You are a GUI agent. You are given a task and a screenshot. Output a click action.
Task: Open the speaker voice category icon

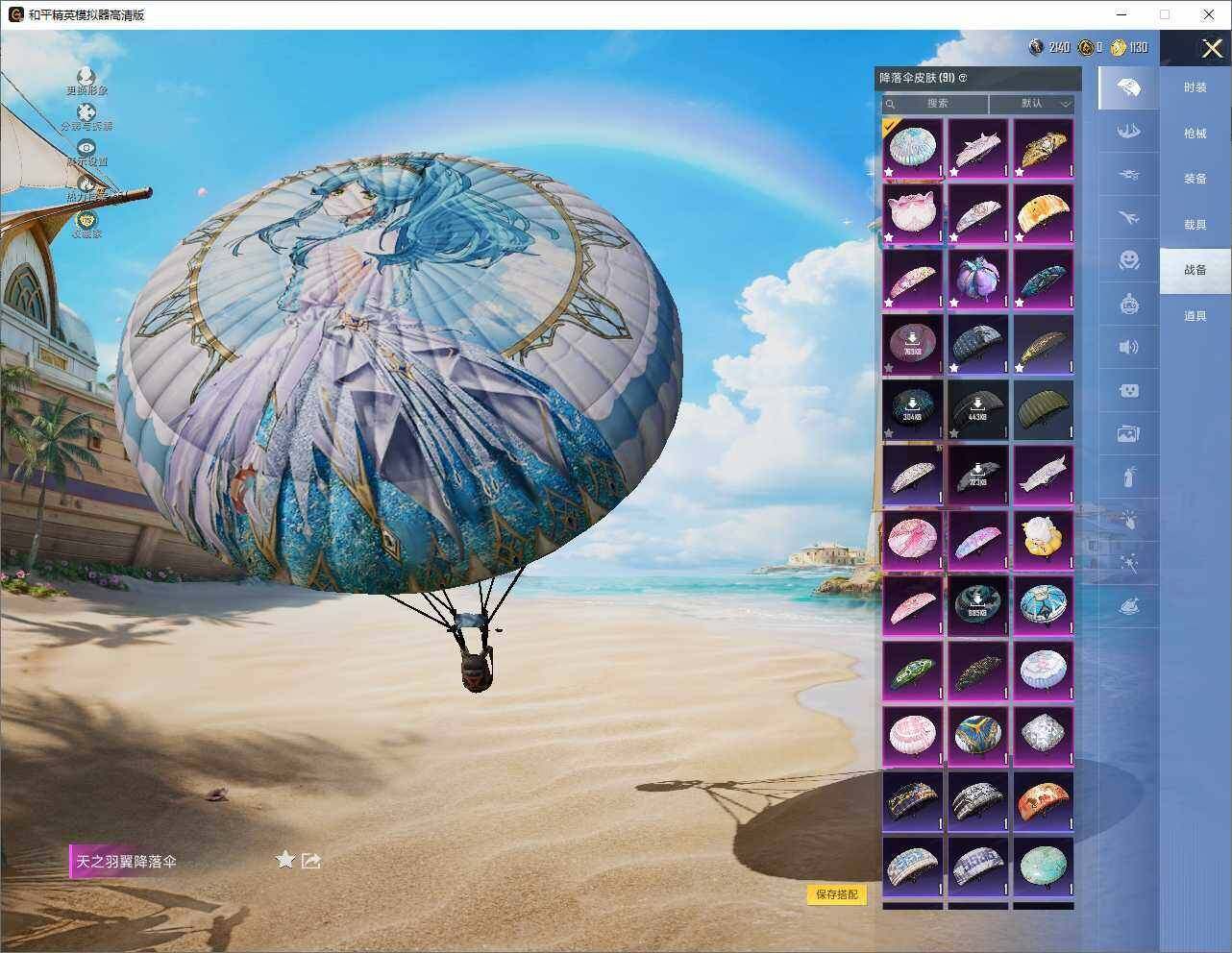point(1129,347)
